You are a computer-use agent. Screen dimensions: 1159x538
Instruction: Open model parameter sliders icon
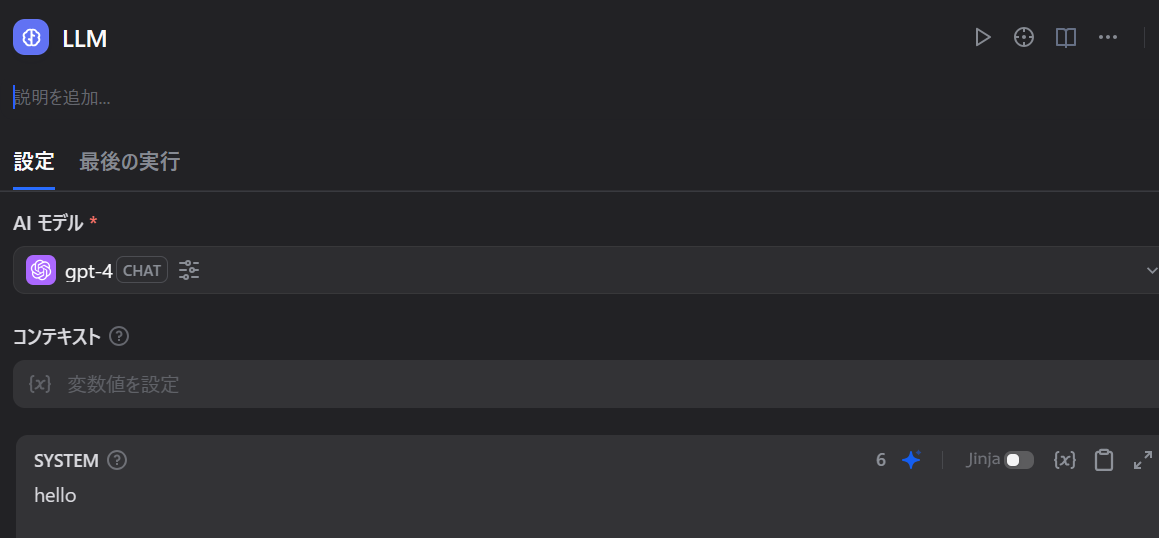click(189, 270)
